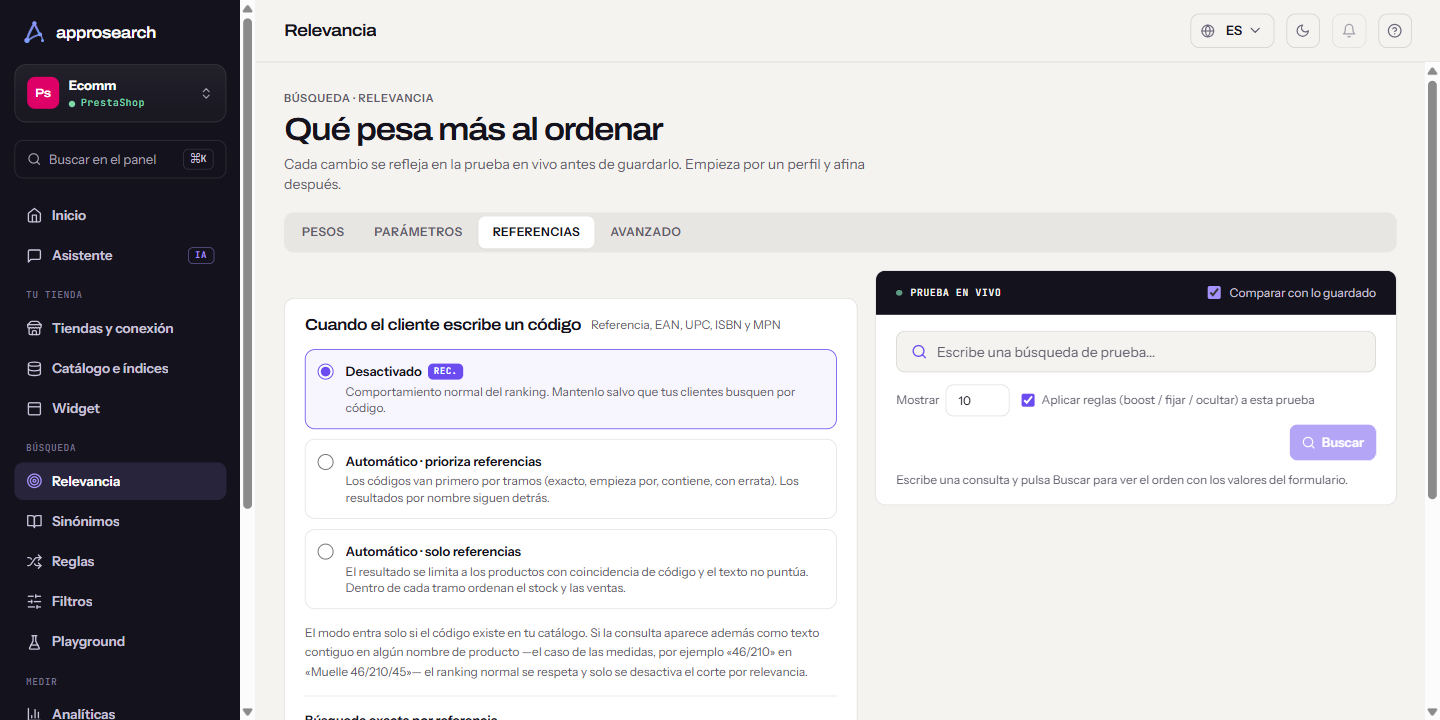Select the Desactivado radio option

click(x=326, y=372)
